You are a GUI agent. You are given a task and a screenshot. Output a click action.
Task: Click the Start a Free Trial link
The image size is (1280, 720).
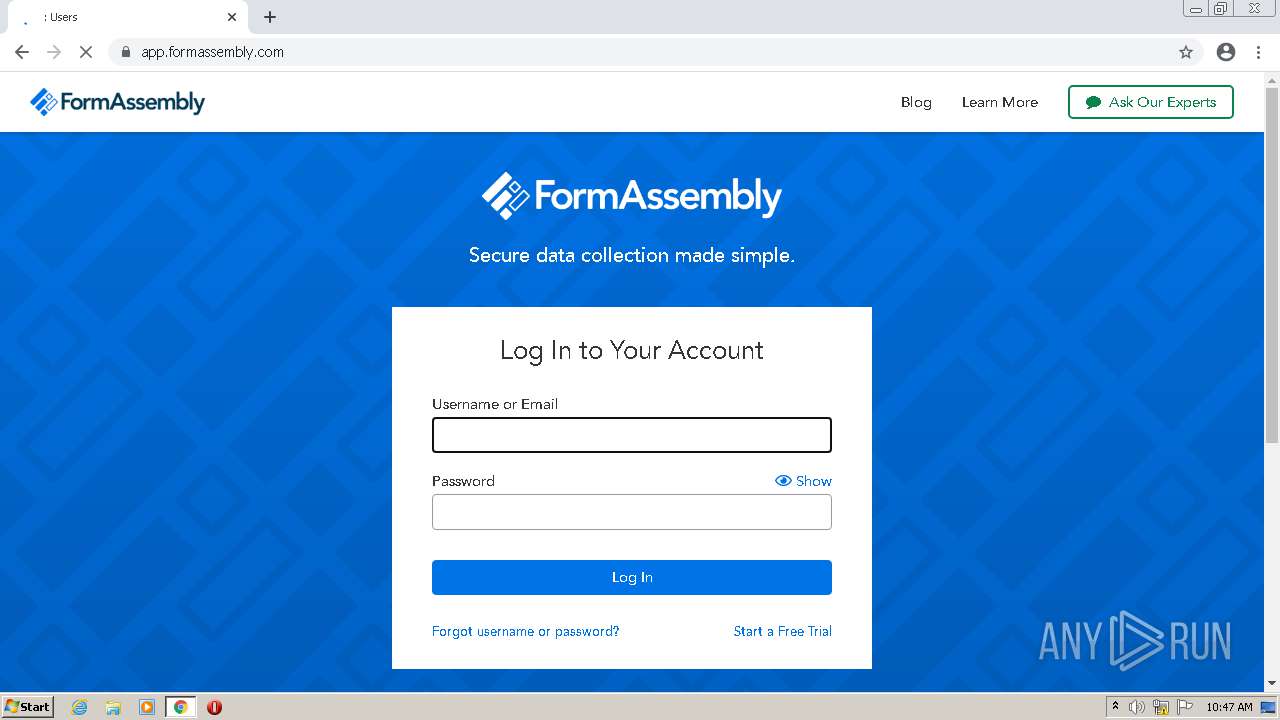782,631
